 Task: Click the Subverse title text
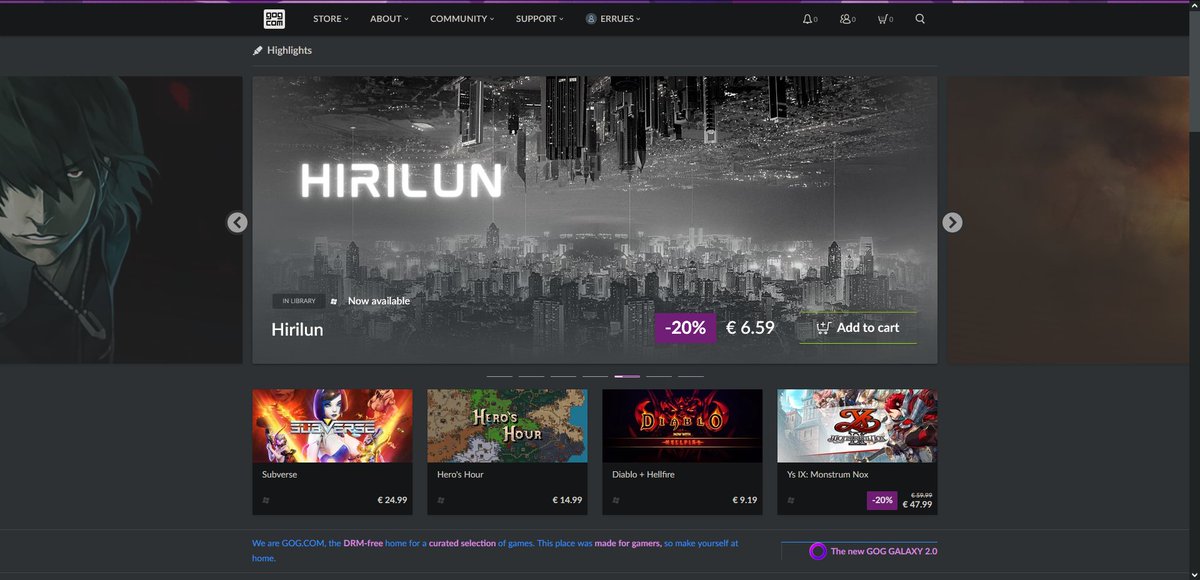point(280,474)
